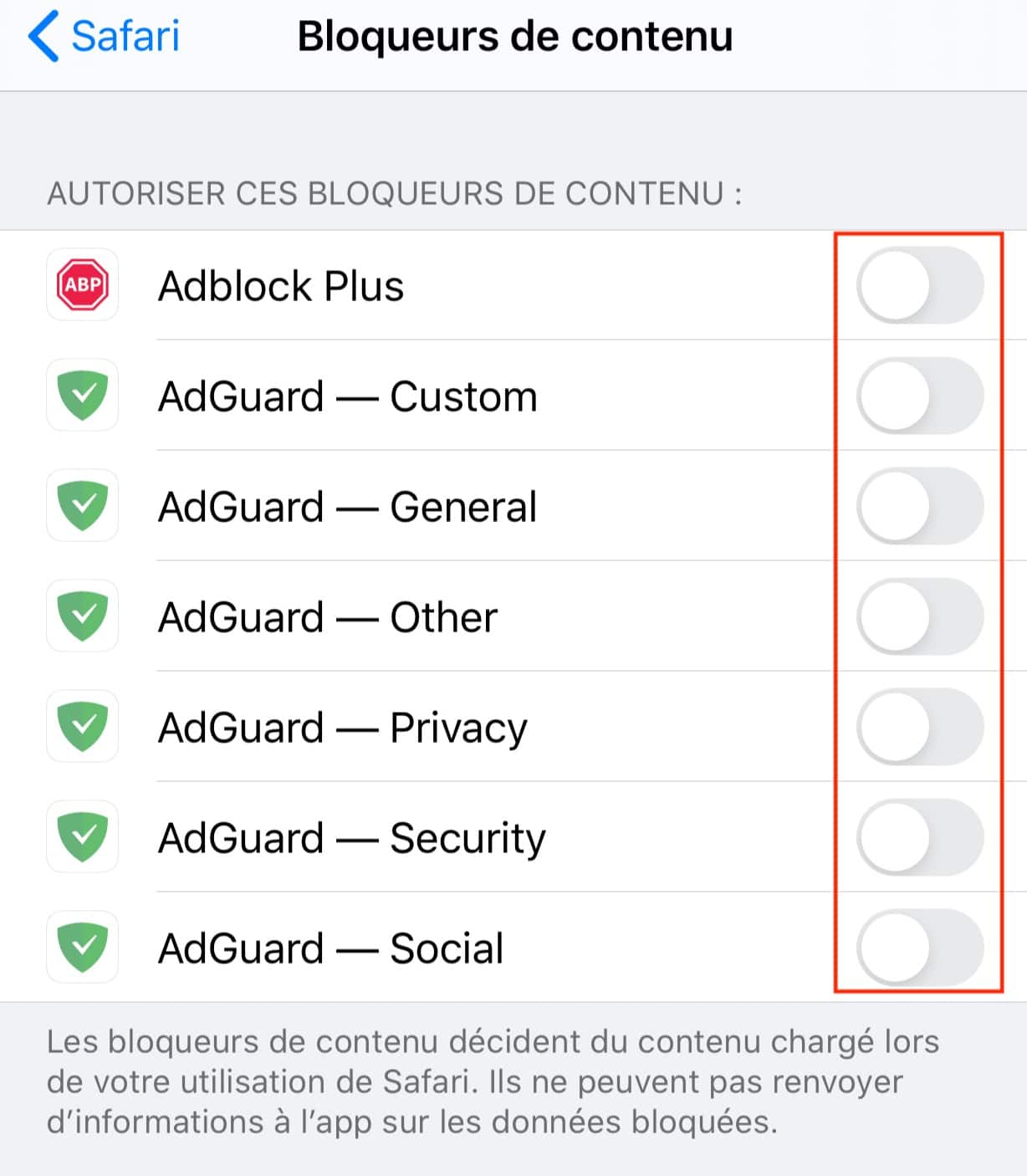Image resolution: width=1027 pixels, height=1176 pixels.
Task: Enable the AdGuard Social switch
Action: click(x=919, y=948)
